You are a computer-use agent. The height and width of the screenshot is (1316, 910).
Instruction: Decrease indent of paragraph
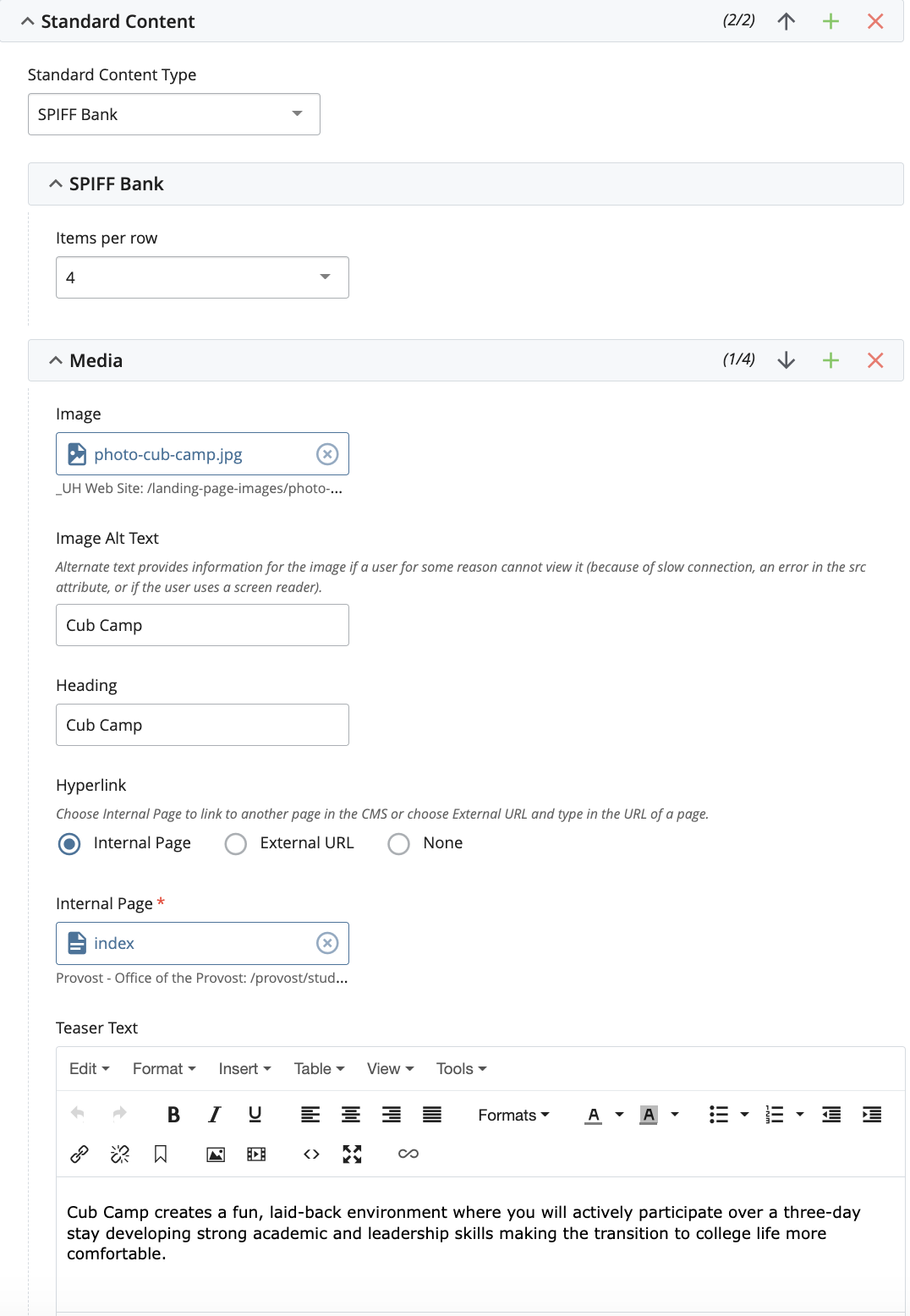pos(831,1115)
